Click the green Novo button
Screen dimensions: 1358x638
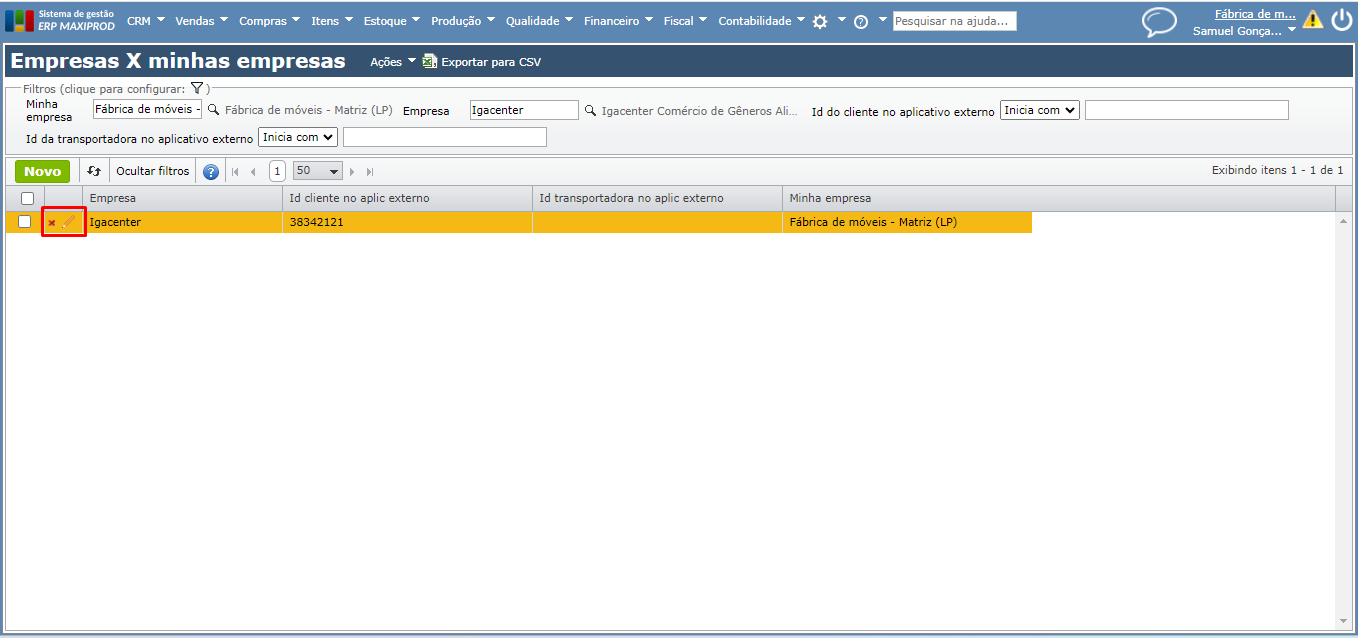click(x=43, y=171)
